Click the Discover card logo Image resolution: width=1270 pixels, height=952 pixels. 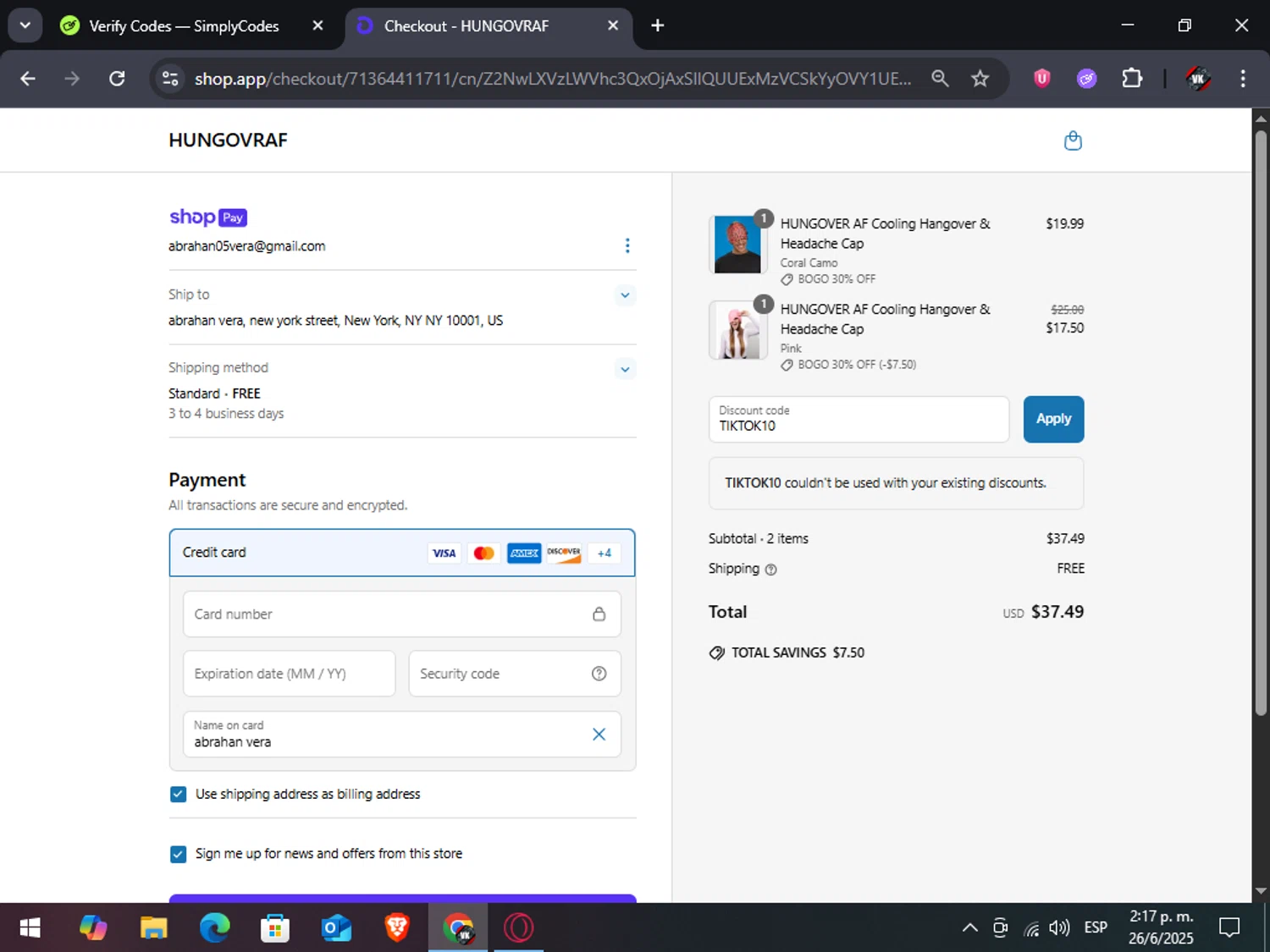coord(564,553)
